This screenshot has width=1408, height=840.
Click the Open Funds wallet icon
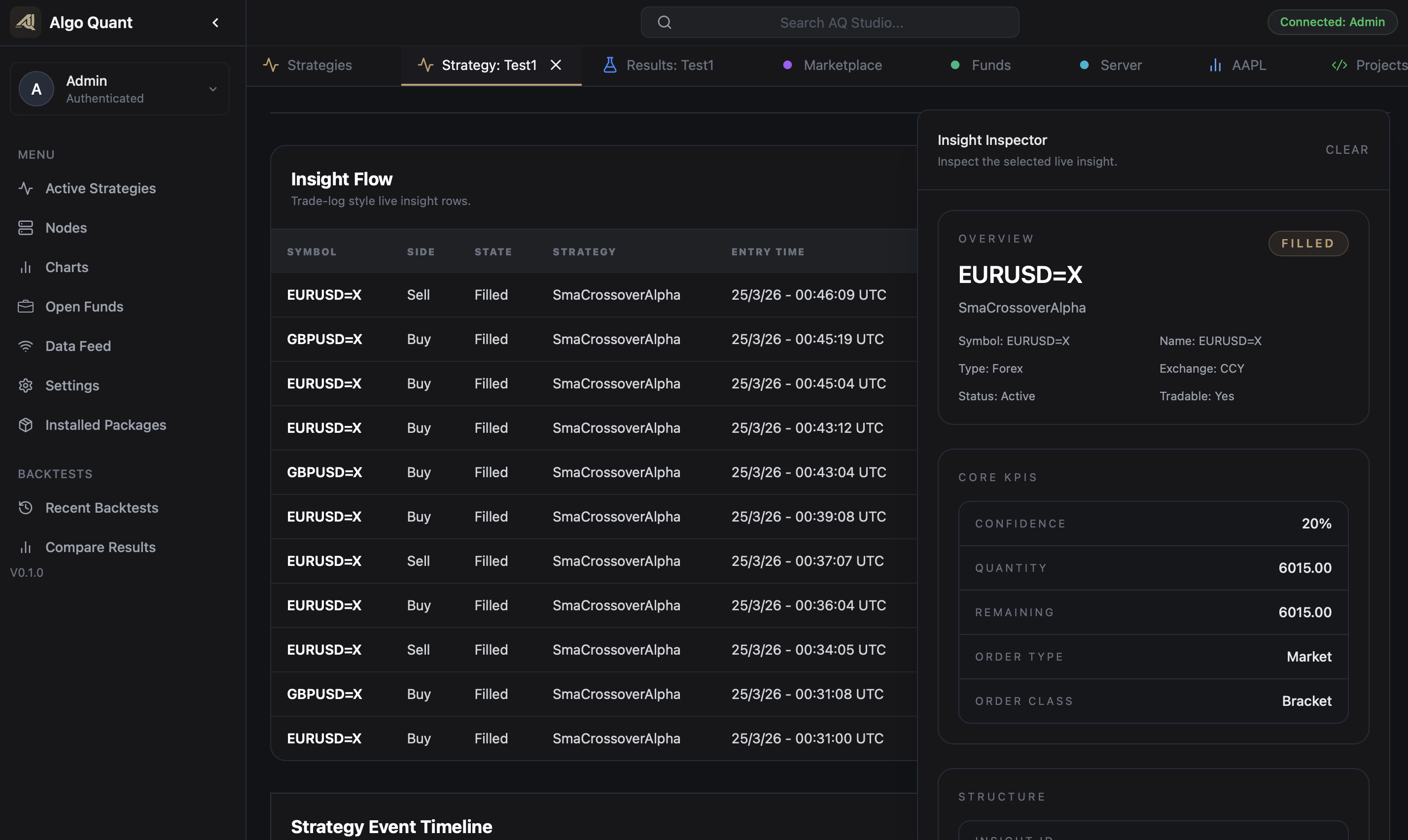[x=26, y=306]
